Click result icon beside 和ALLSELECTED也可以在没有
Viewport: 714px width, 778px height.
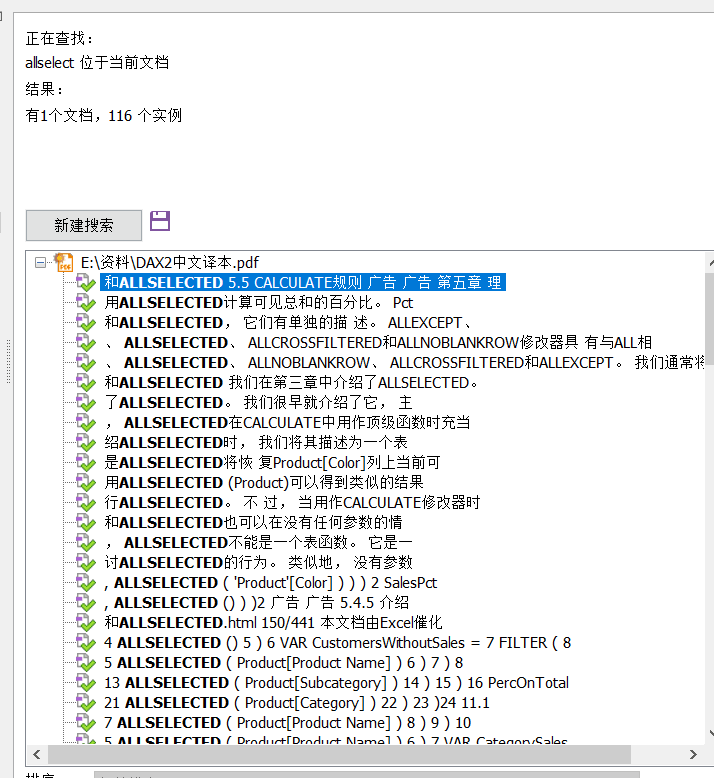click(86, 522)
